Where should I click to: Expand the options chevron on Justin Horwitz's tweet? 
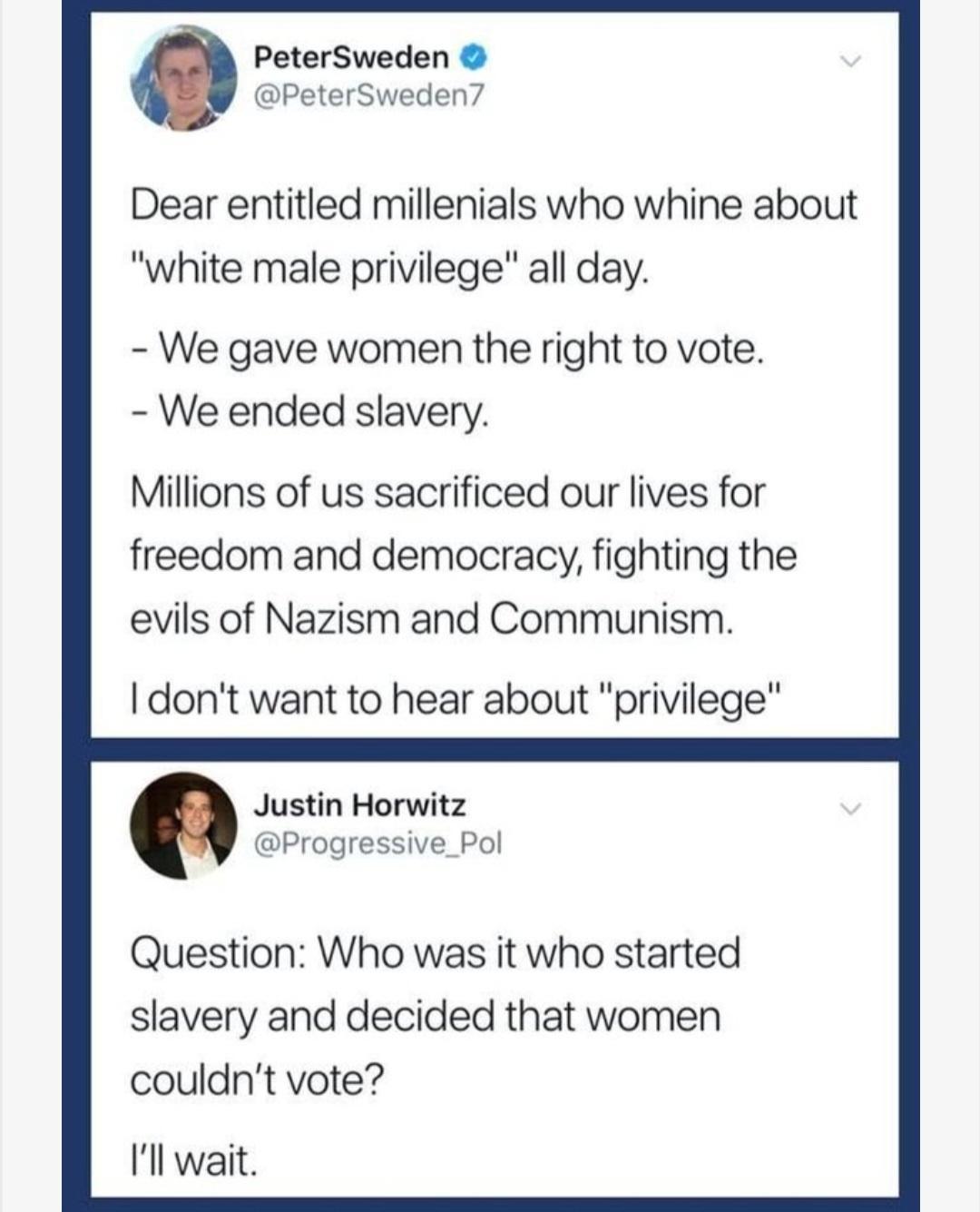point(850,808)
